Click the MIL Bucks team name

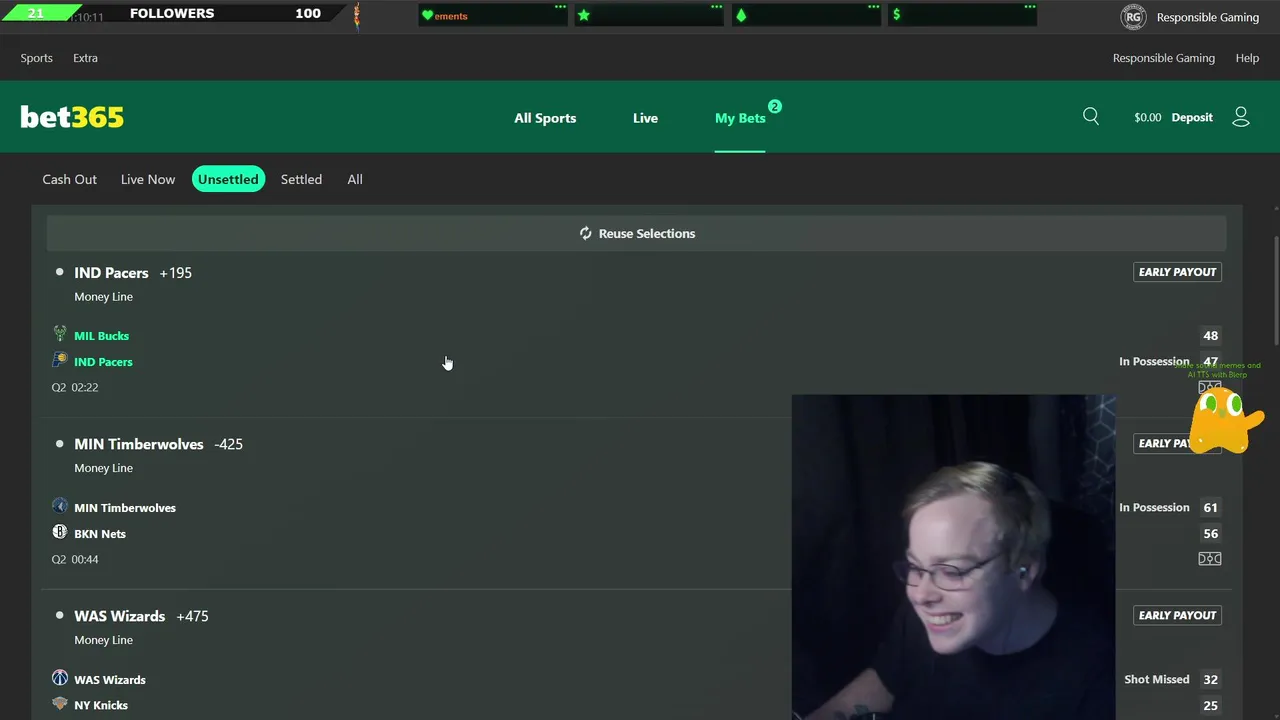pos(101,336)
